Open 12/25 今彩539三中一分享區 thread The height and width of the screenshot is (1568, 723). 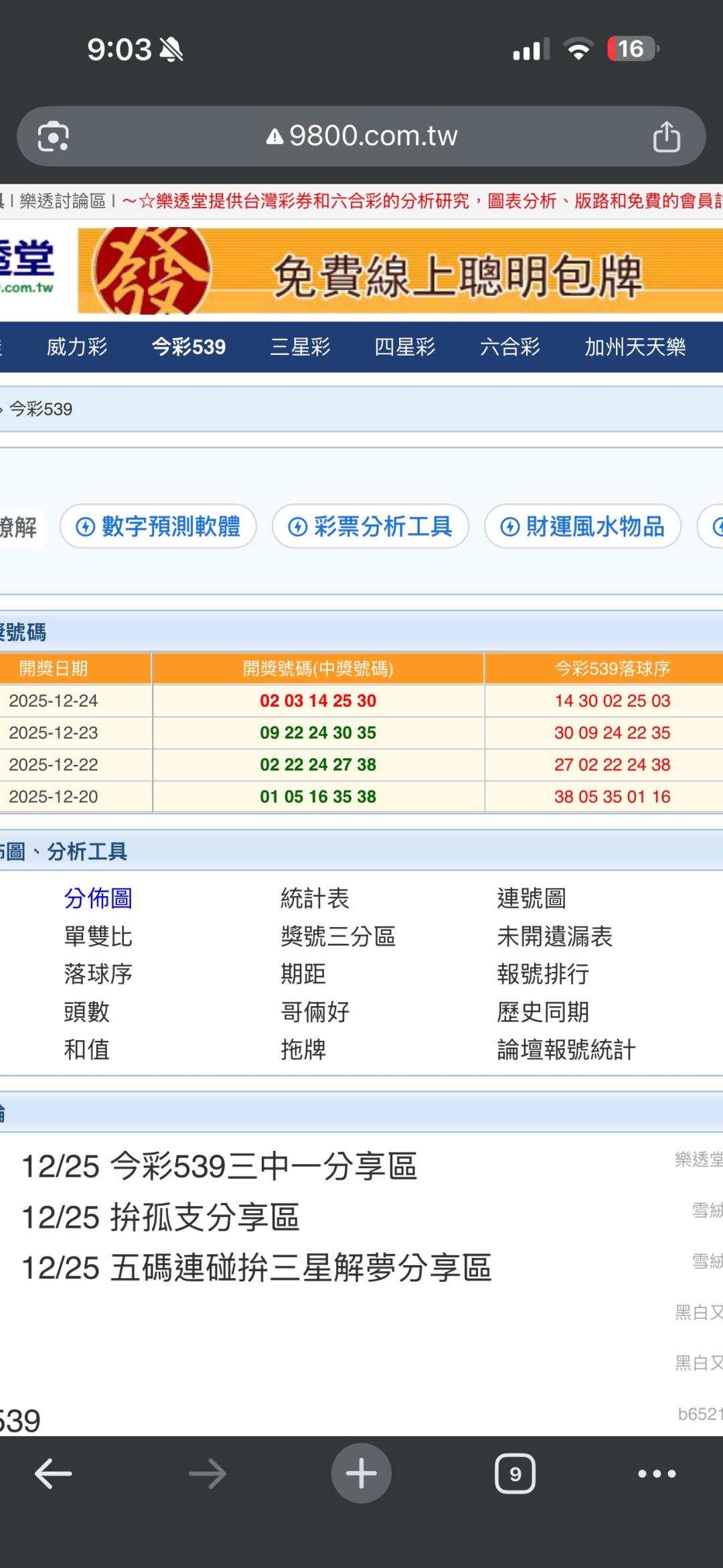tap(220, 1166)
